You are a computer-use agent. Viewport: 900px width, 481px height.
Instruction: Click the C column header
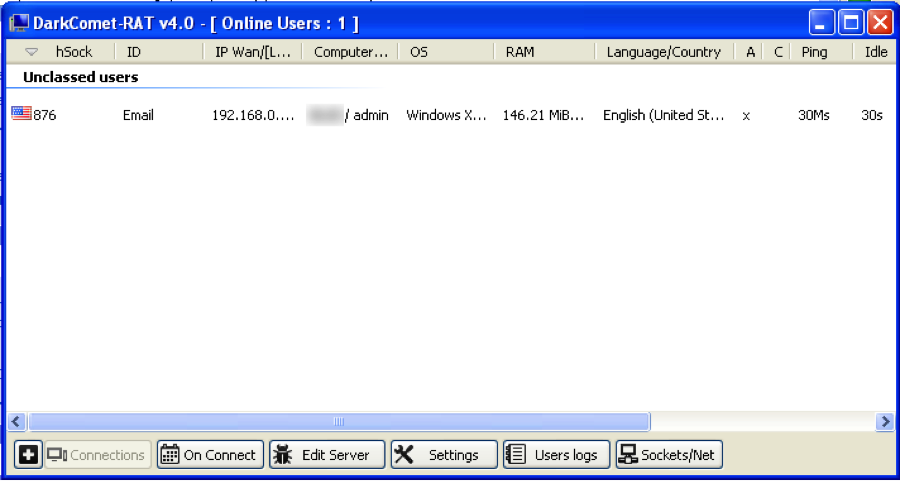coord(778,52)
